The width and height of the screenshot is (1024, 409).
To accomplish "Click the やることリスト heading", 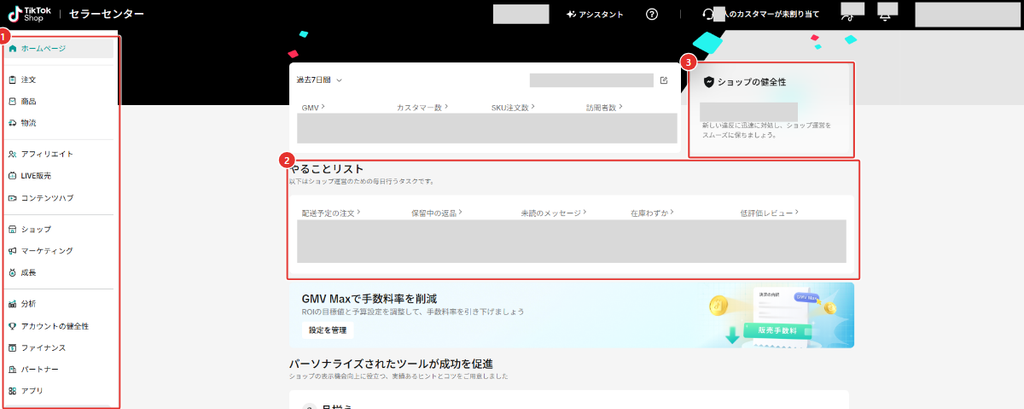I will (327, 169).
